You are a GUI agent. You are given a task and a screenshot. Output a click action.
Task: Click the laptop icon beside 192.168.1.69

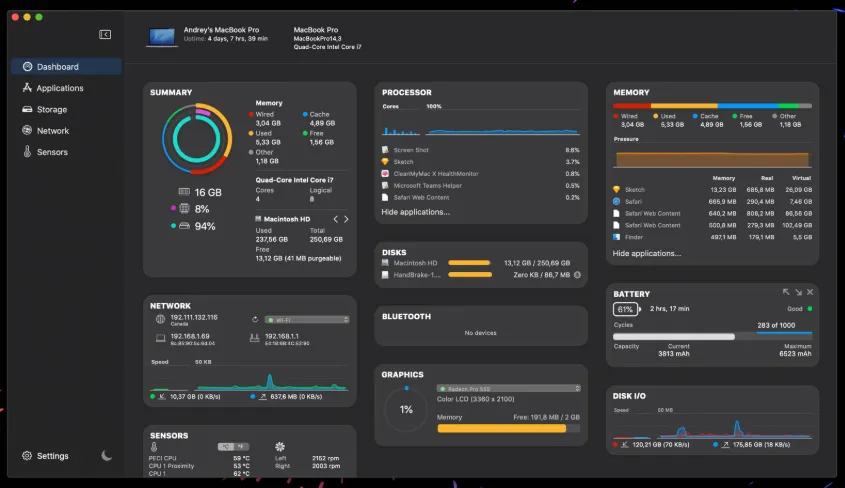point(161,338)
